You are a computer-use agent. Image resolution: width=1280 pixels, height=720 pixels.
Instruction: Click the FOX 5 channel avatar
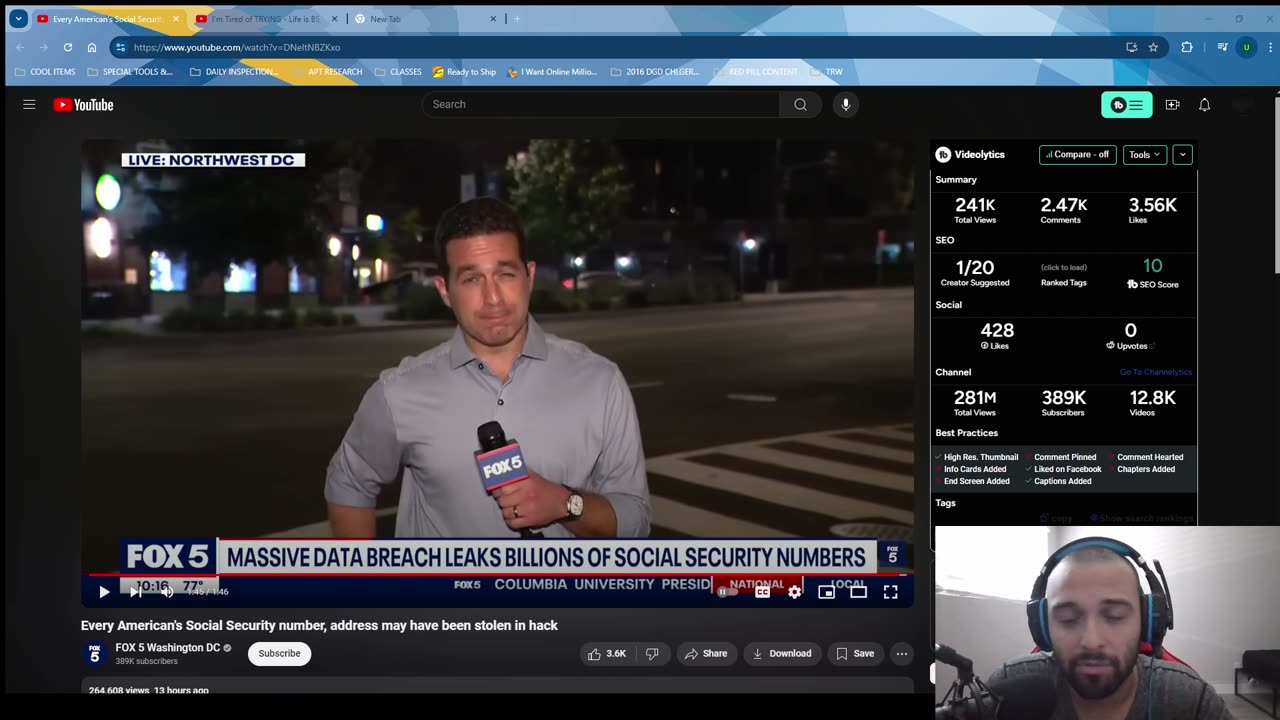[94, 654]
